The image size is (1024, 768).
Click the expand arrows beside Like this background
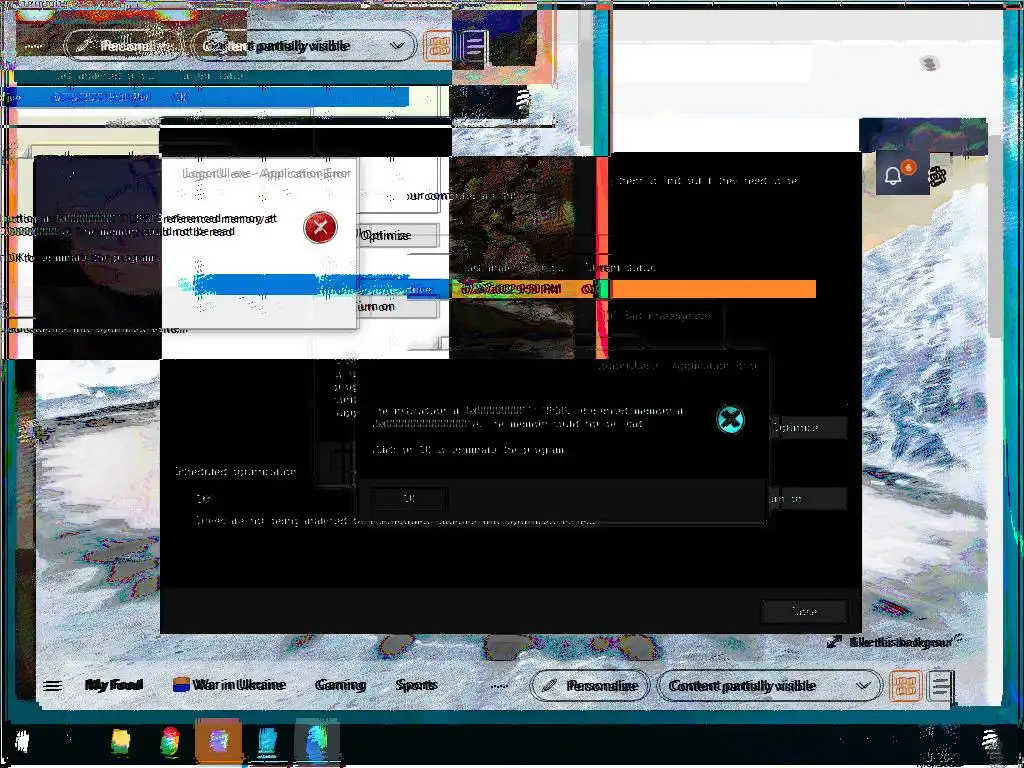834,643
